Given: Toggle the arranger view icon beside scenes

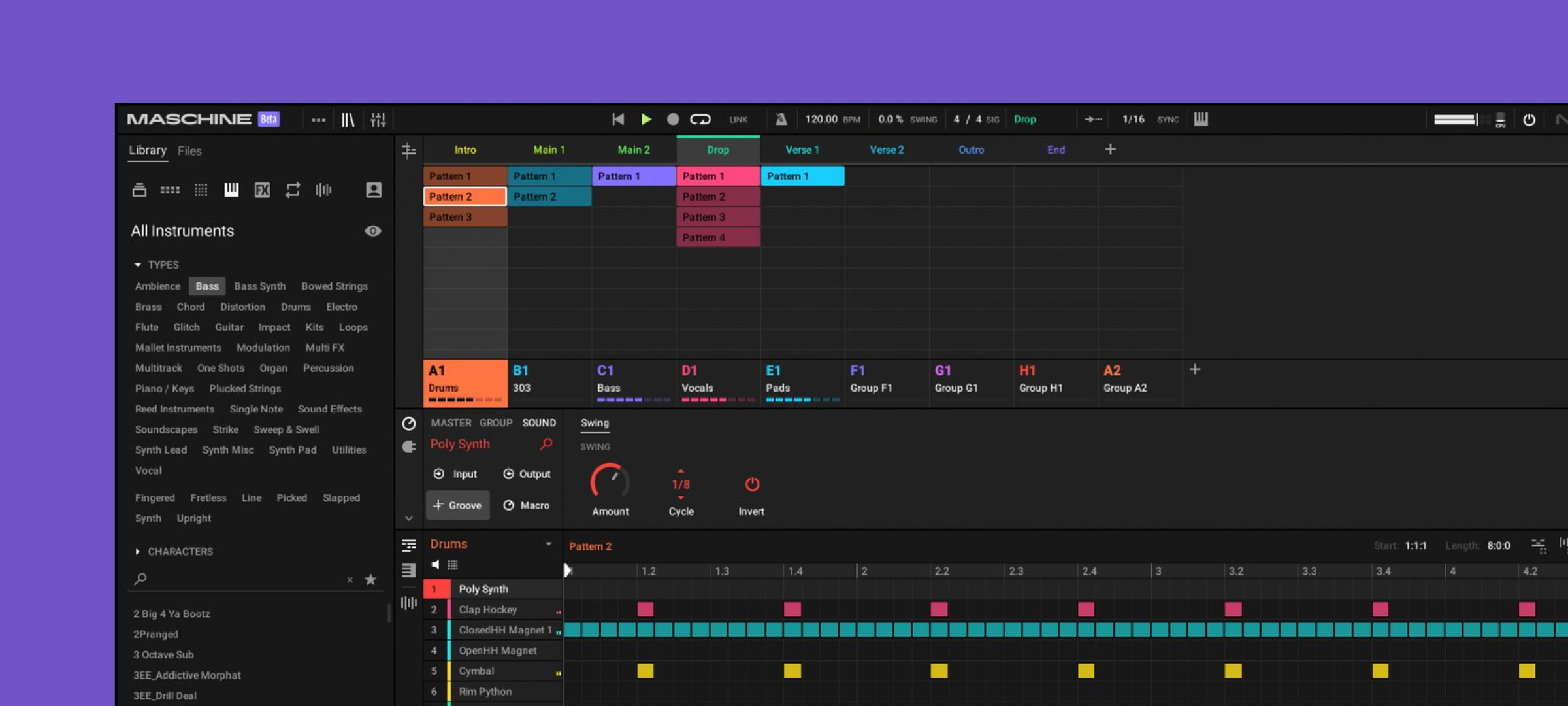Looking at the screenshot, I should coord(409,151).
